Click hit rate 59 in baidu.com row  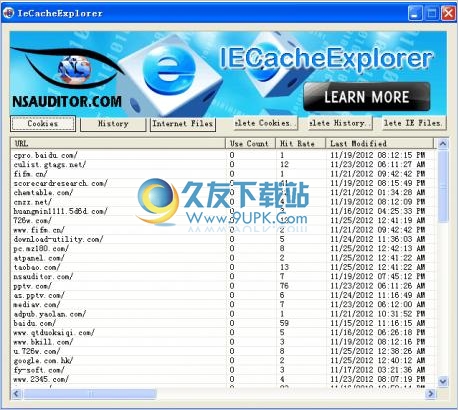284,323
